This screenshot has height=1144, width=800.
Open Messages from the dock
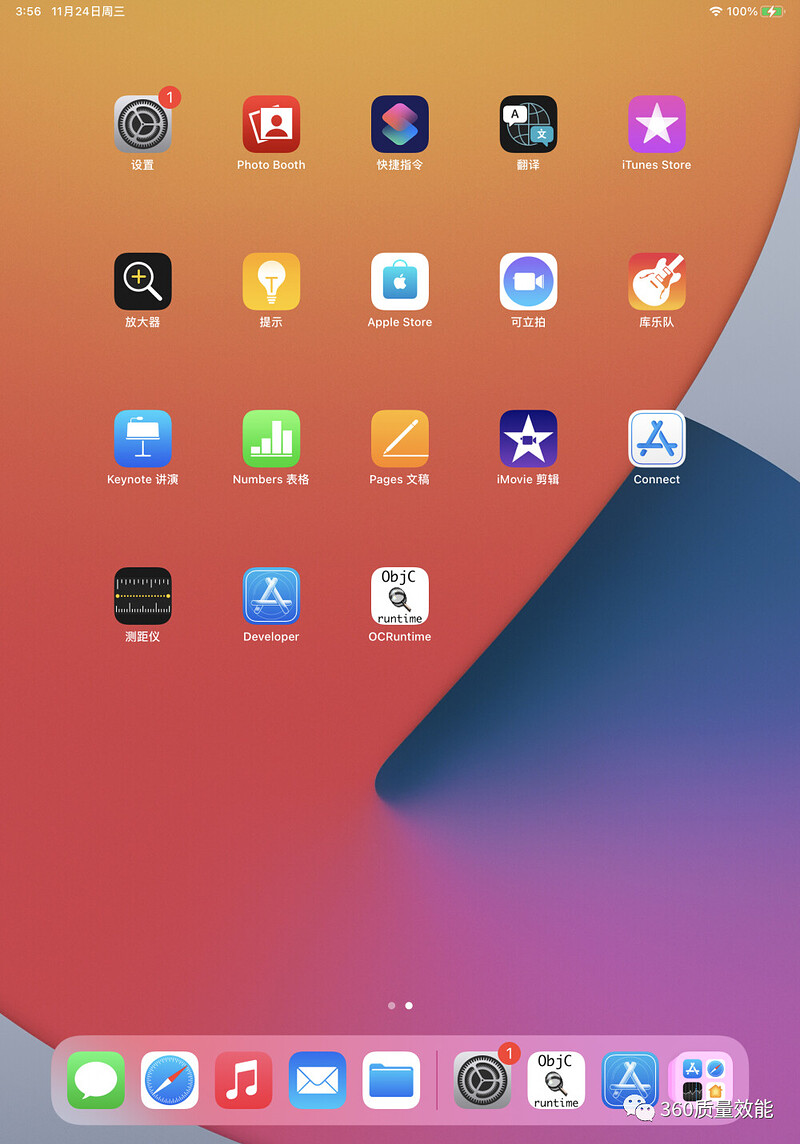[96, 1080]
